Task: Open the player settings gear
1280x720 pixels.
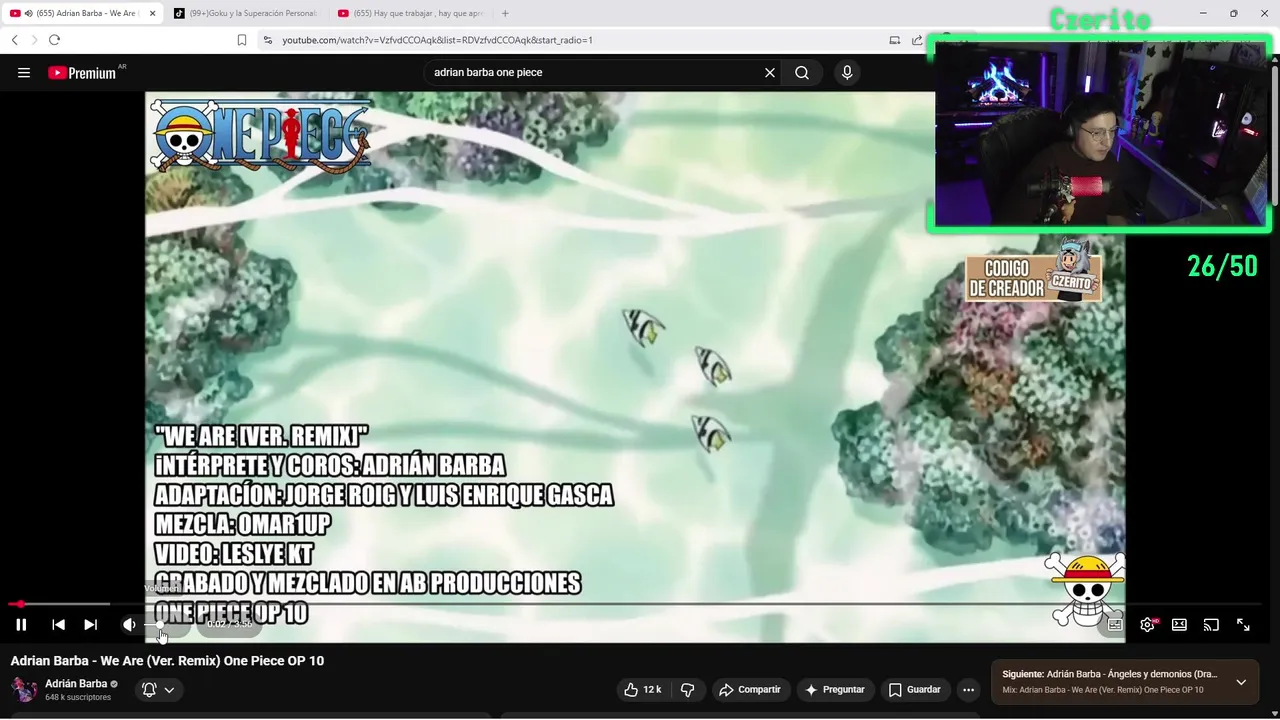Action: pyautogui.click(x=1148, y=625)
